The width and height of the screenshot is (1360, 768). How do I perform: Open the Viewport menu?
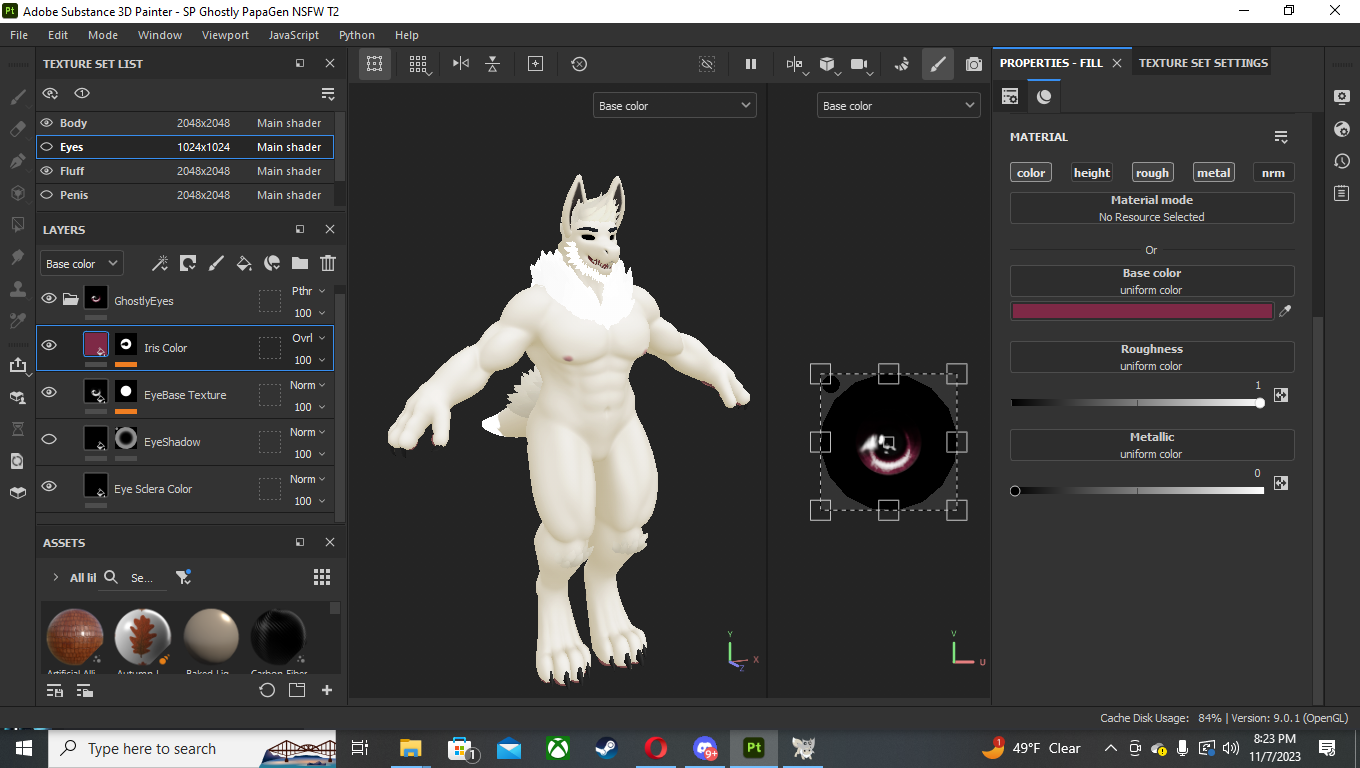(225, 35)
